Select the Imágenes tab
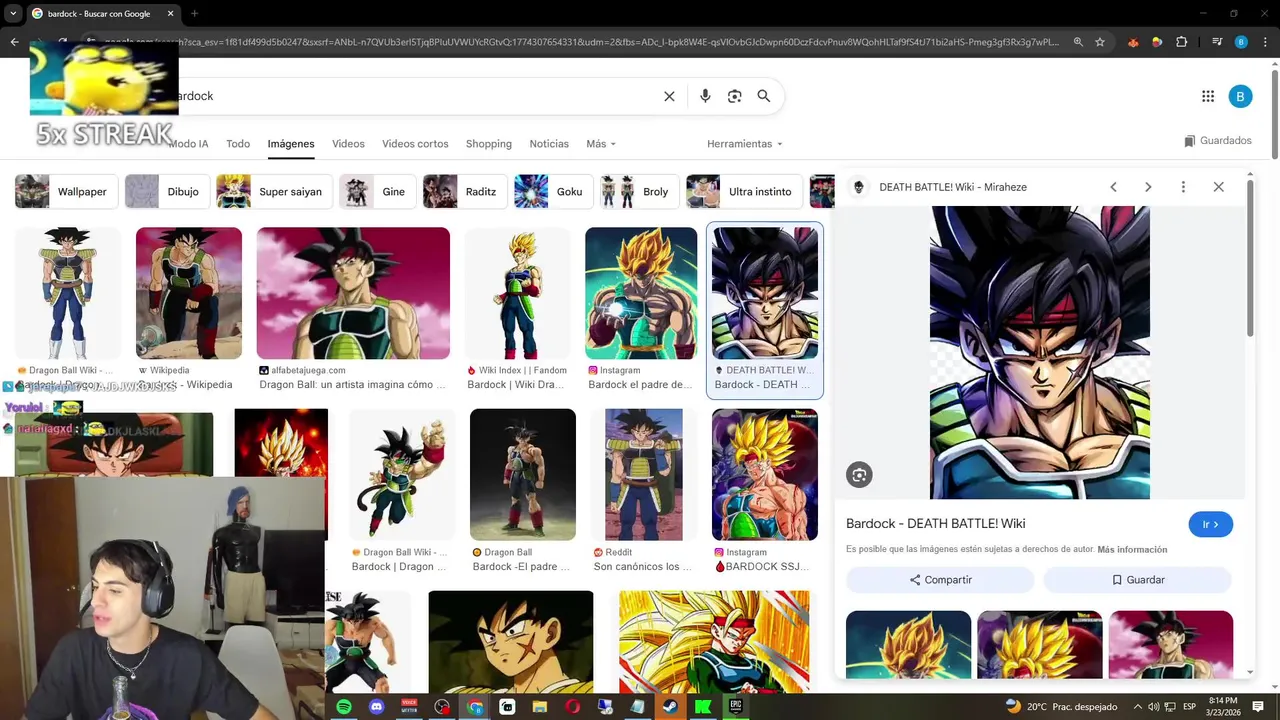The width and height of the screenshot is (1280, 720). click(x=291, y=144)
